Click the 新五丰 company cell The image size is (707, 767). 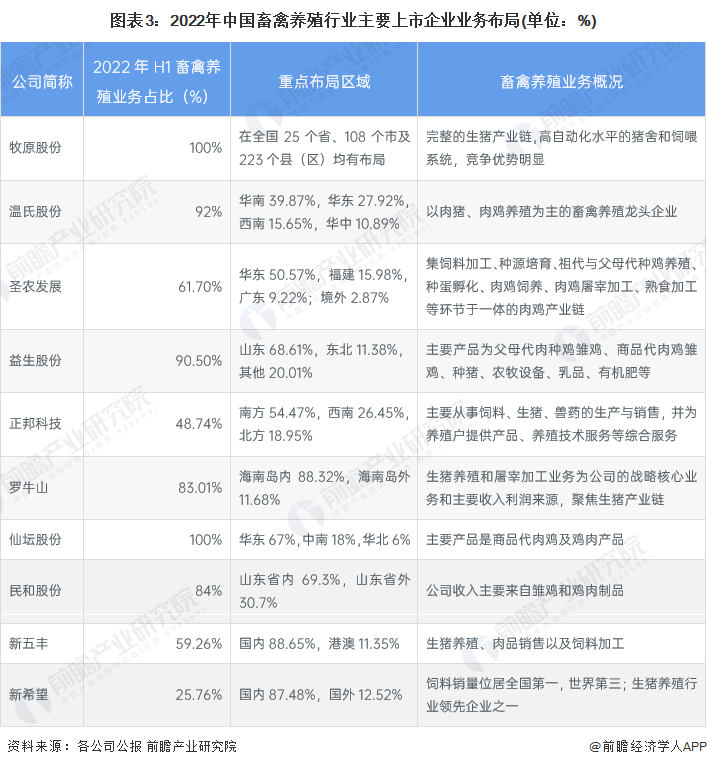click(x=42, y=644)
